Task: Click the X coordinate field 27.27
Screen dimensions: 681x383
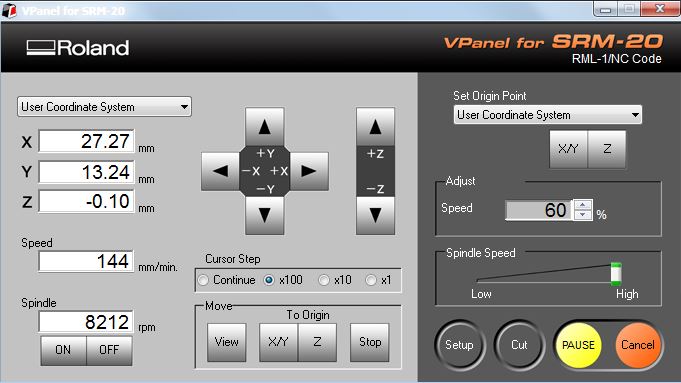Action: pyautogui.click(x=86, y=141)
